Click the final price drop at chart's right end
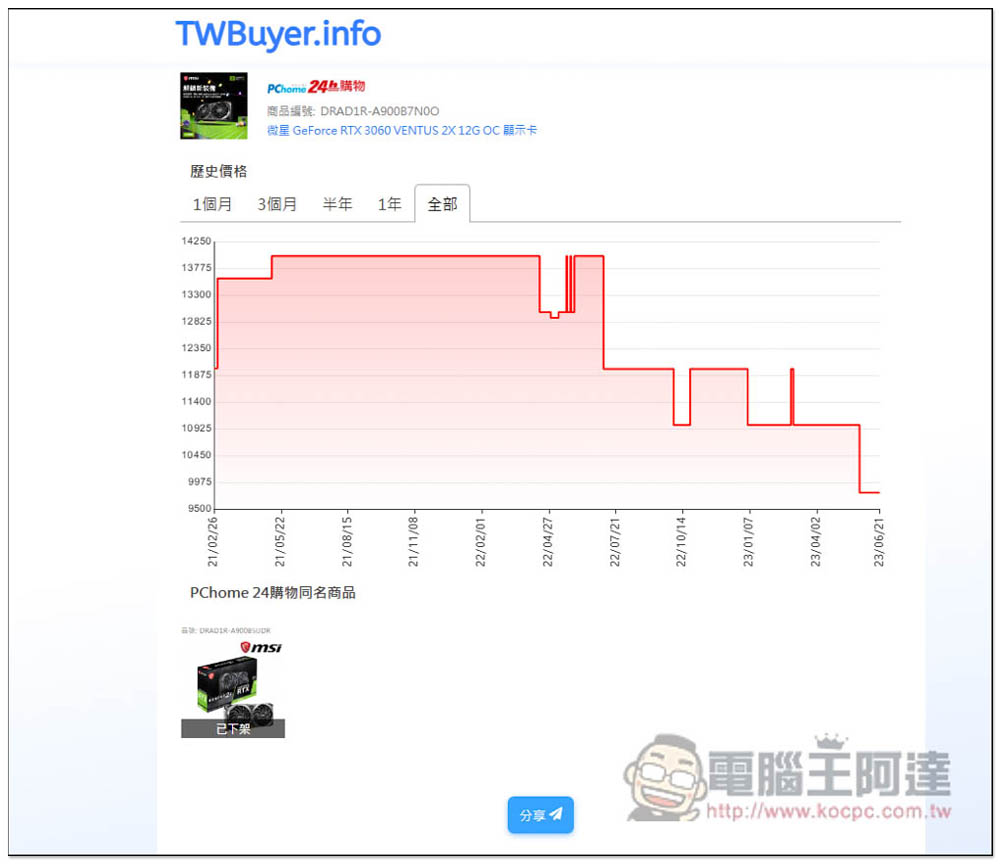This screenshot has height=865, width=1000. [860, 459]
